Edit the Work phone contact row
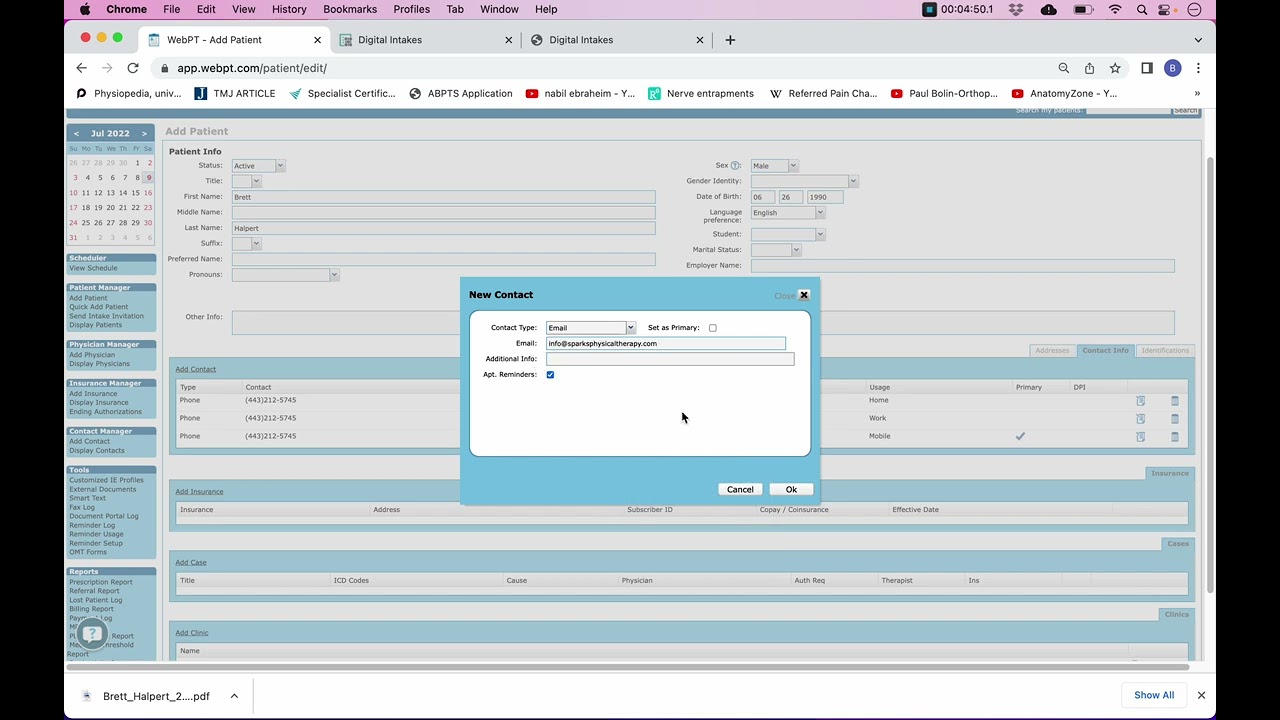The width and height of the screenshot is (1280, 720). [1140, 419]
